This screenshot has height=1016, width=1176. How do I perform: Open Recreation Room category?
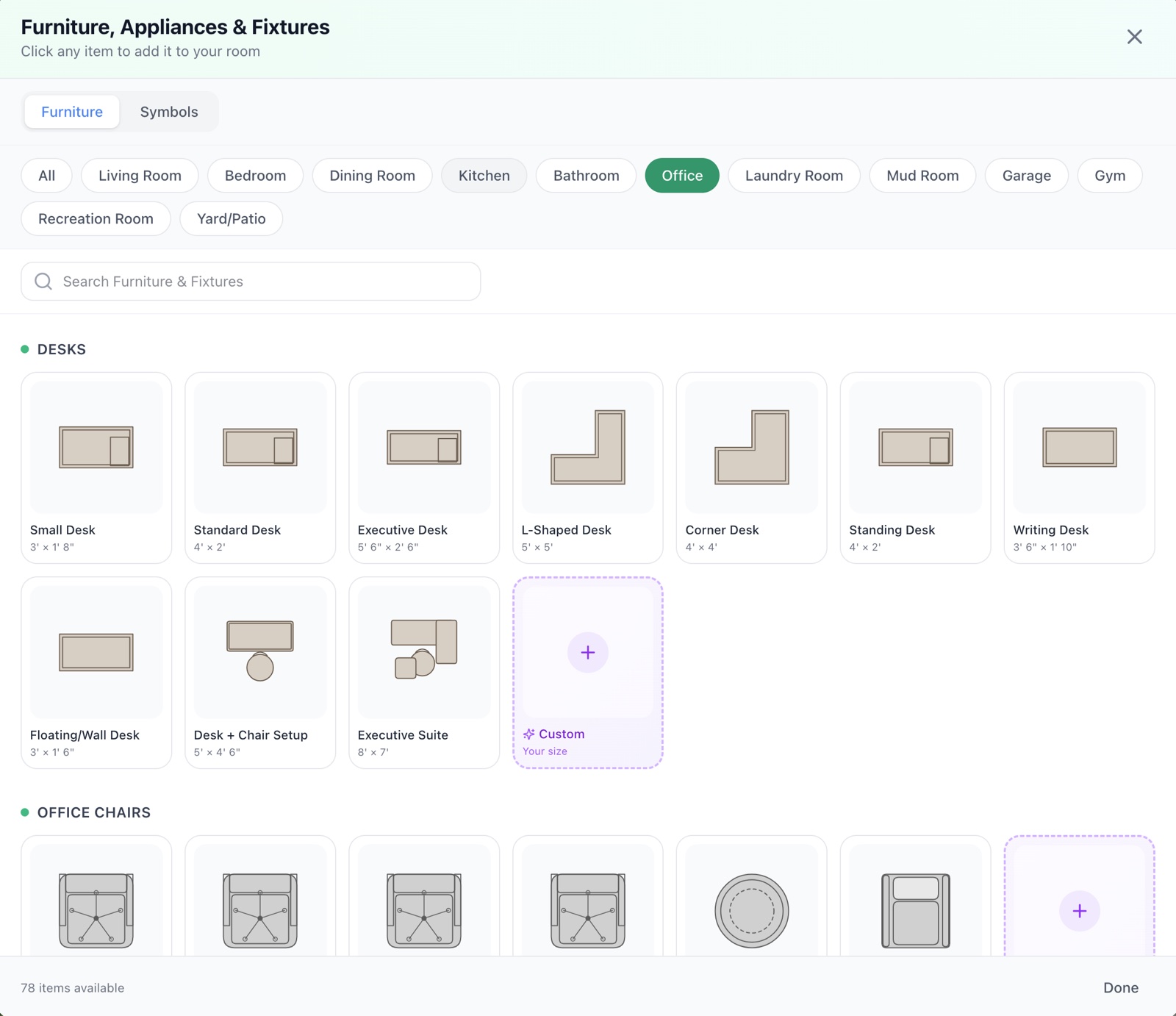point(96,219)
